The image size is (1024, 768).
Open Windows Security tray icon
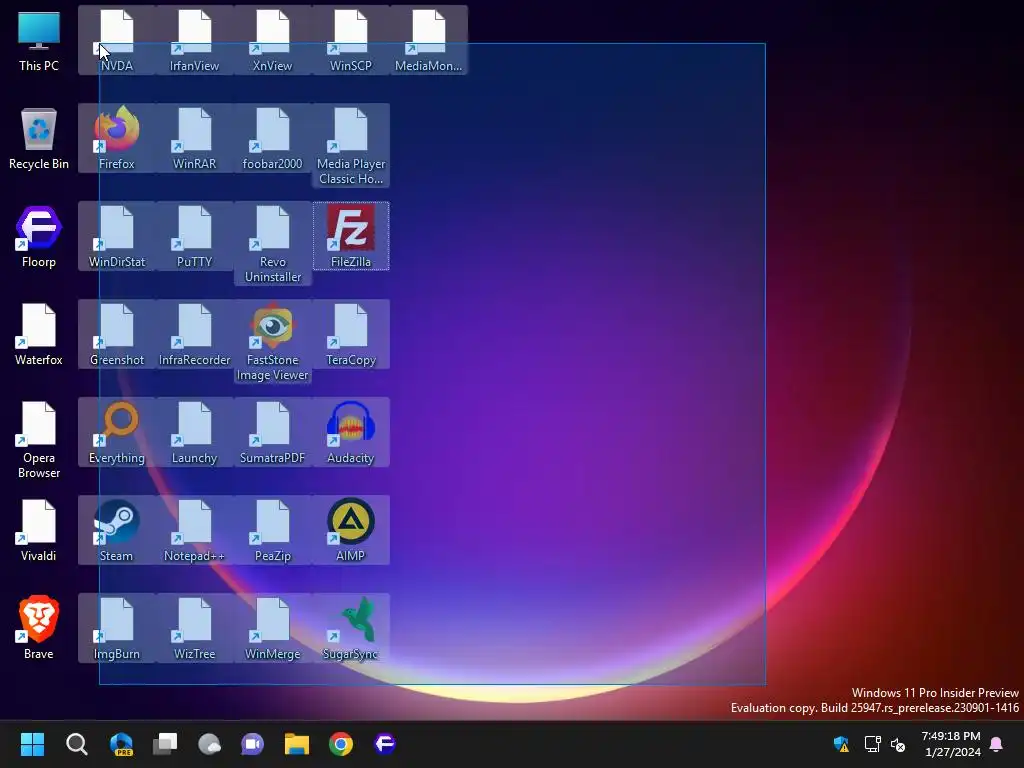coord(841,744)
